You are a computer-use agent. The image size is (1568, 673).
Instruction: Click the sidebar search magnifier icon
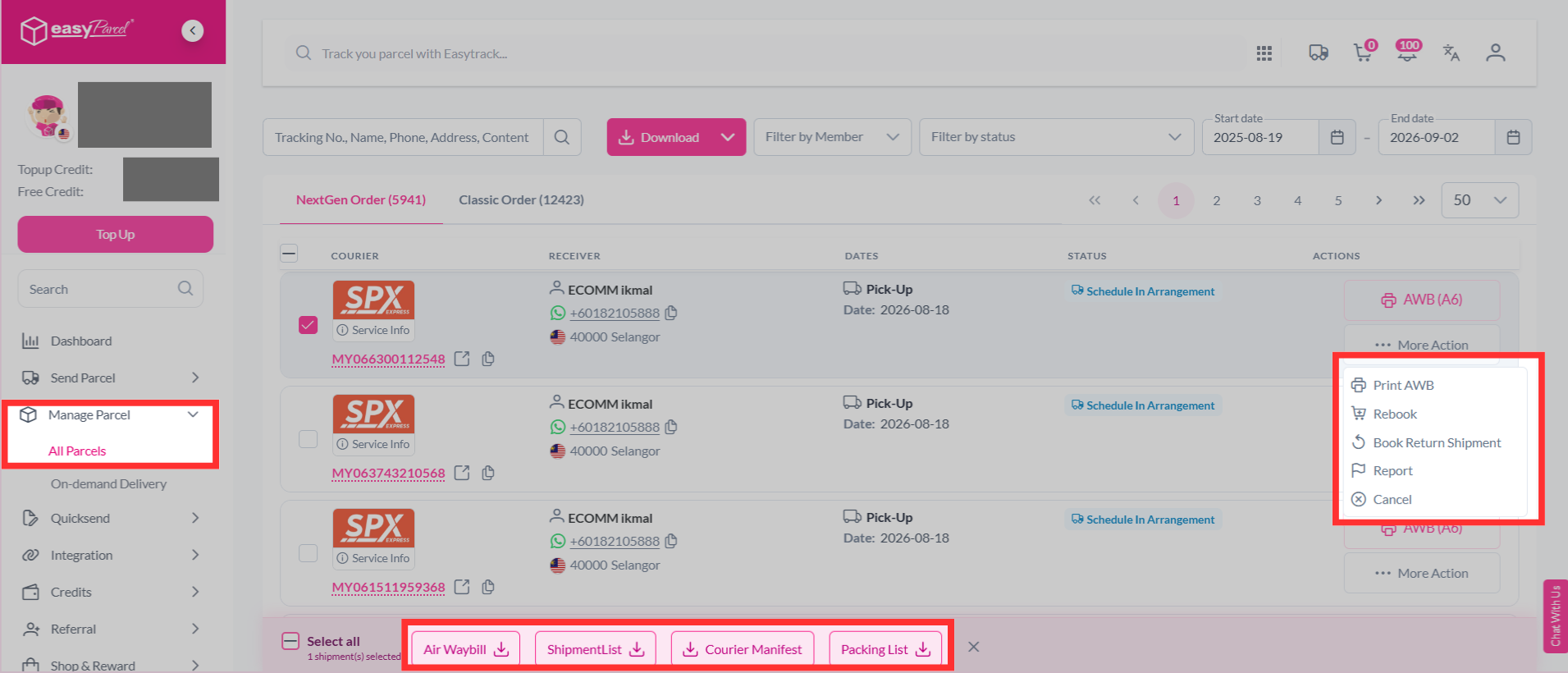click(x=185, y=288)
